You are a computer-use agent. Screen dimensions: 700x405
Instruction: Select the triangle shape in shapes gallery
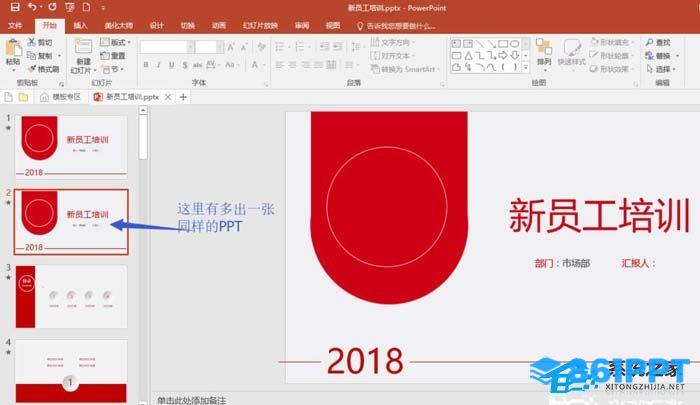(x=468, y=55)
